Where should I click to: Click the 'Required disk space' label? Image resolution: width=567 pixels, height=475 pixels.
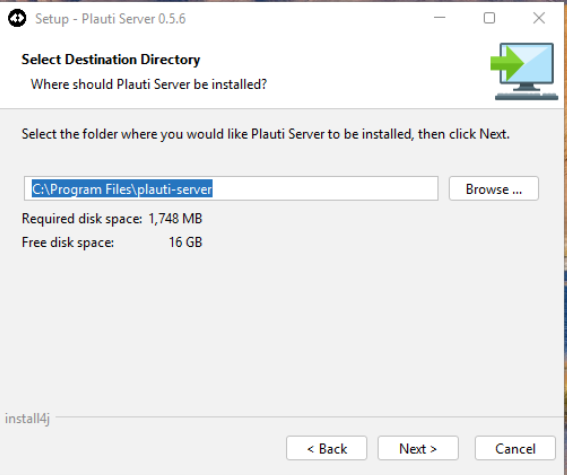82,219
